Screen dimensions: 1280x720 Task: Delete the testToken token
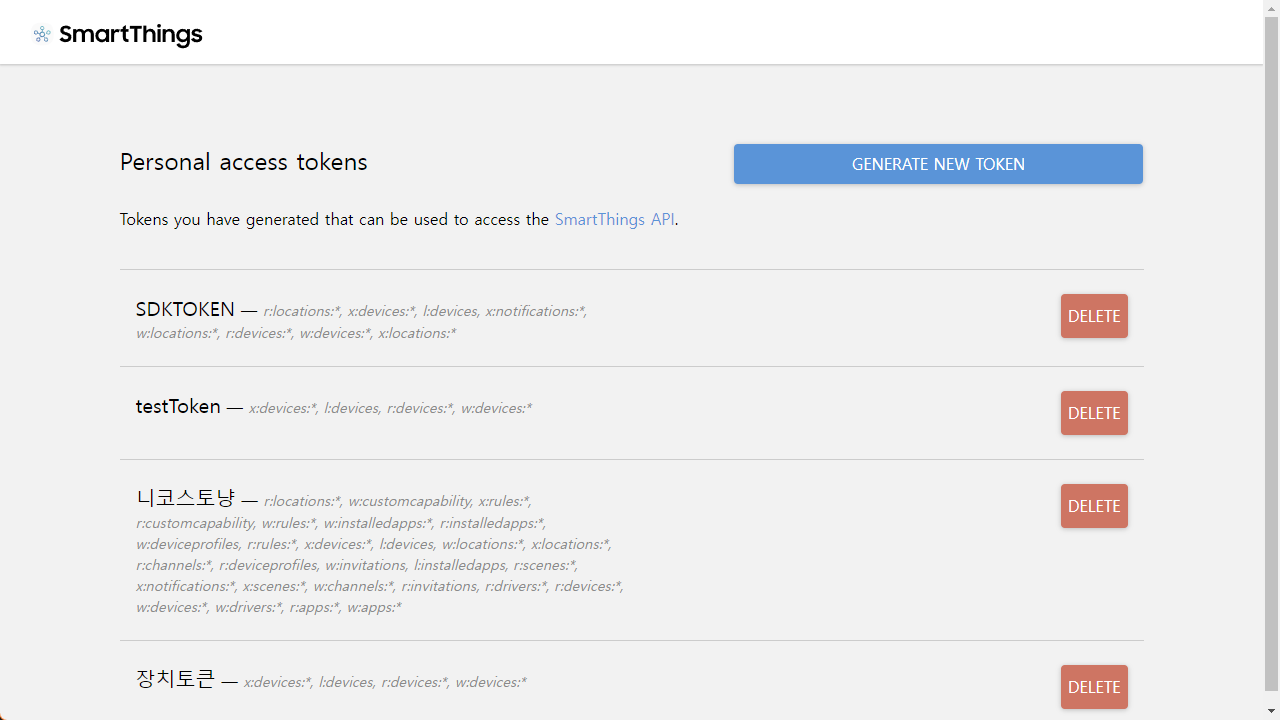(1094, 413)
